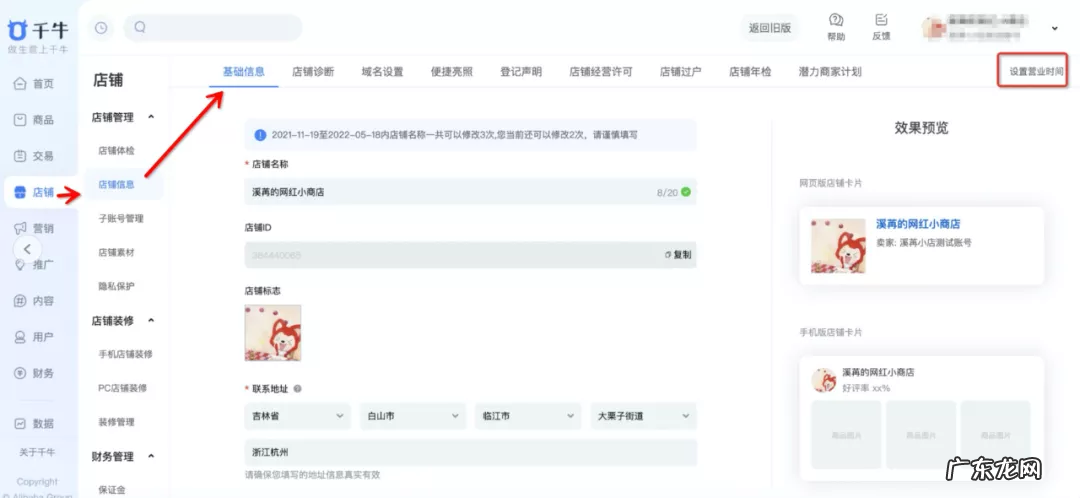
Task: Open 交易 trade in sidebar
Action: click(x=34, y=156)
